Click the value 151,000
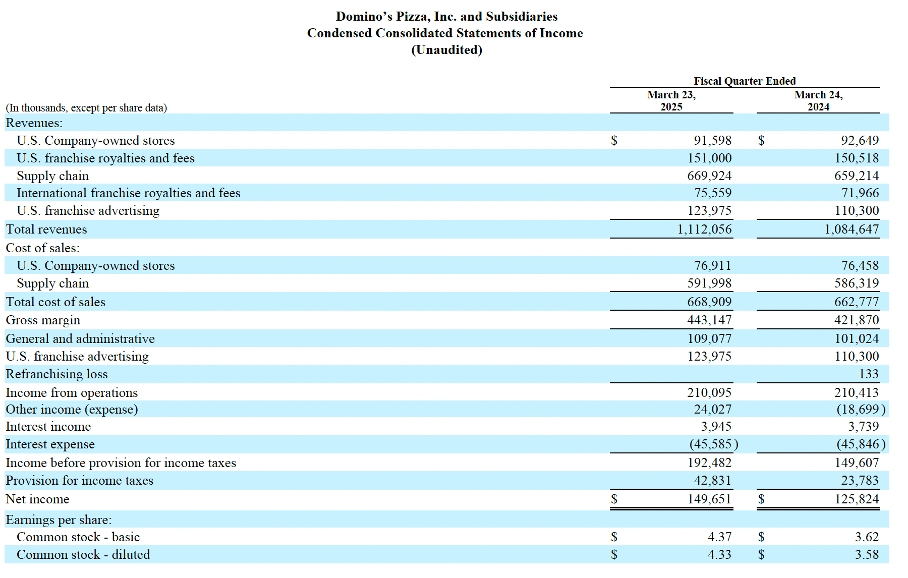The image size is (908, 578). 709,158
